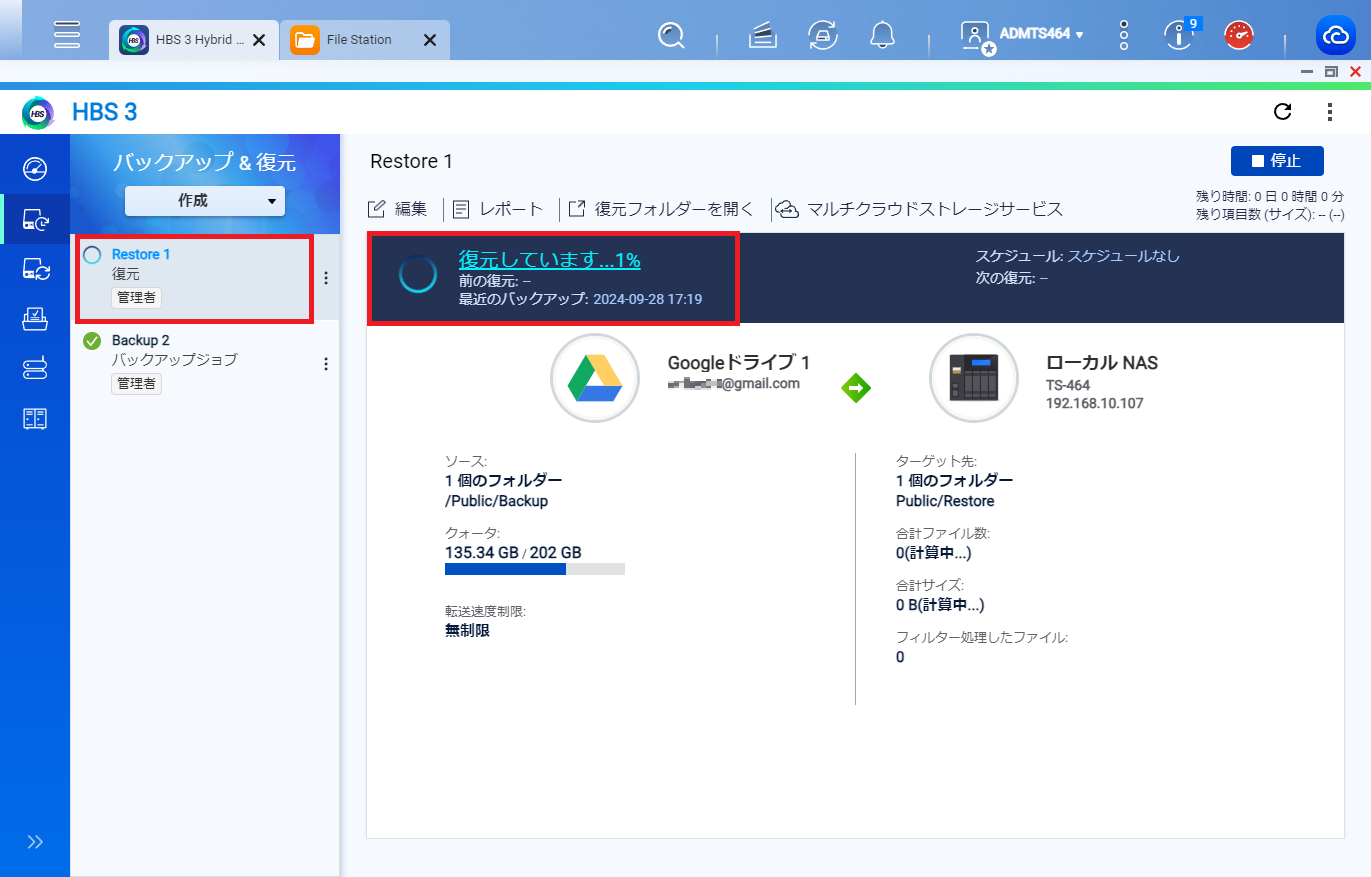The height and width of the screenshot is (877, 1371).
Task: Click the 復元しています...1% link
Action: [x=549, y=260]
